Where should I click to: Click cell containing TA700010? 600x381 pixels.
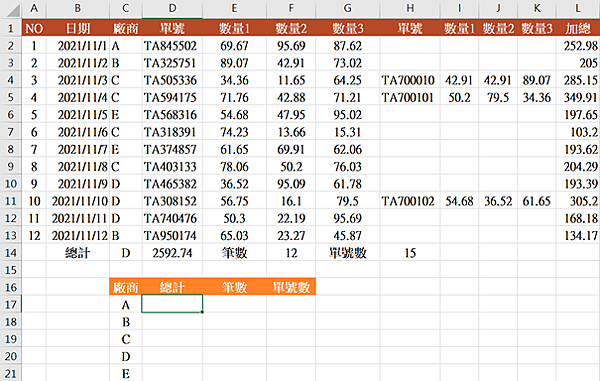pos(410,80)
